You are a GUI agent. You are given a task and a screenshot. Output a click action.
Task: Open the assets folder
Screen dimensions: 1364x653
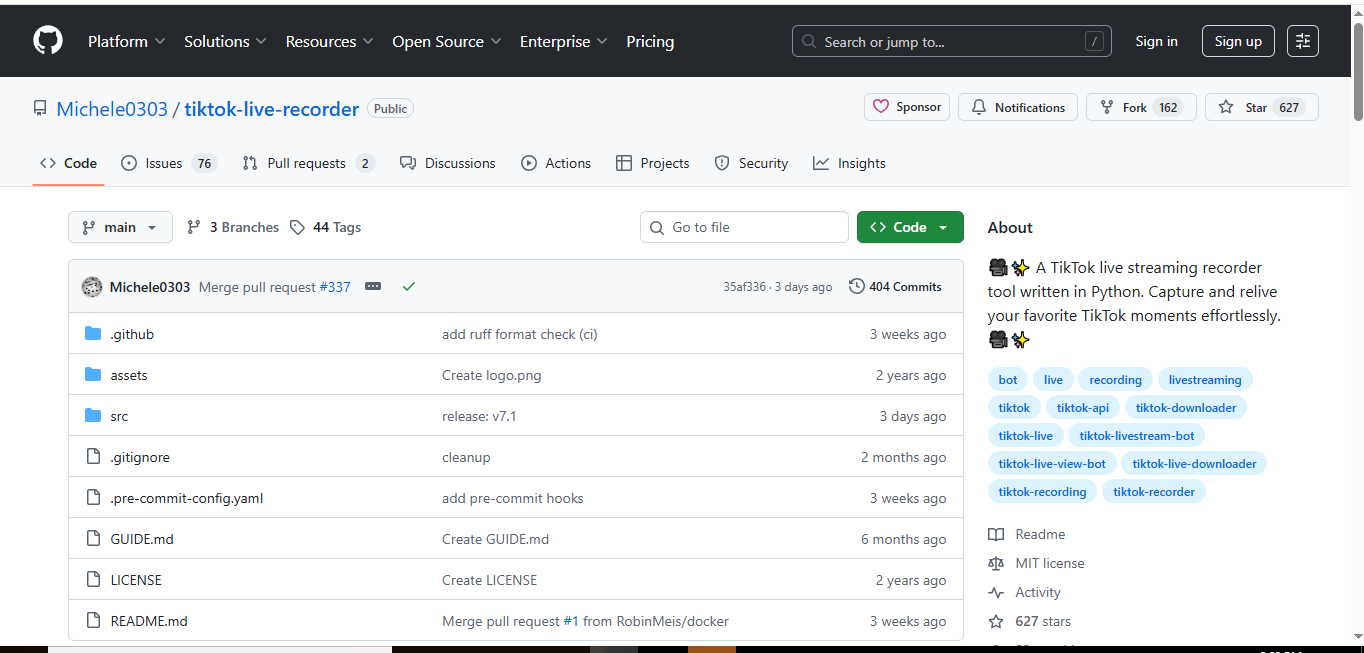(x=129, y=375)
